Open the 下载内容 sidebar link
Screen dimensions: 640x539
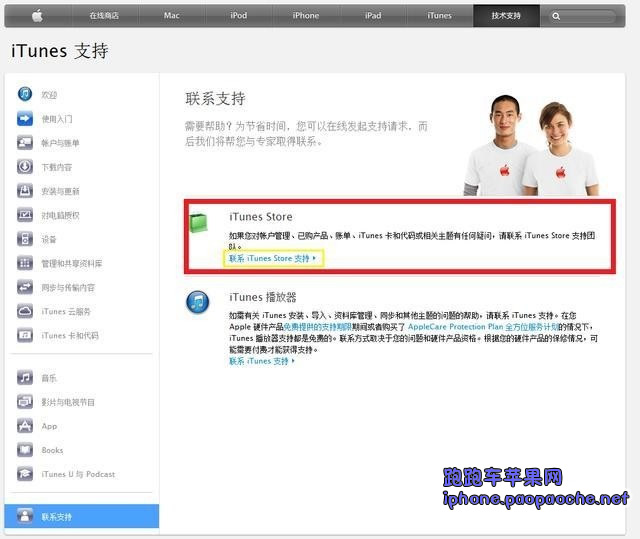coord(57,167)
